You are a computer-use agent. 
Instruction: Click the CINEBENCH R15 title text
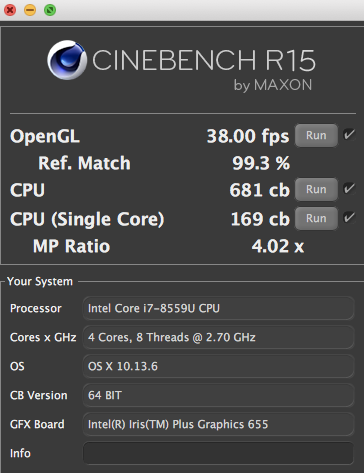tap(204, 60)
